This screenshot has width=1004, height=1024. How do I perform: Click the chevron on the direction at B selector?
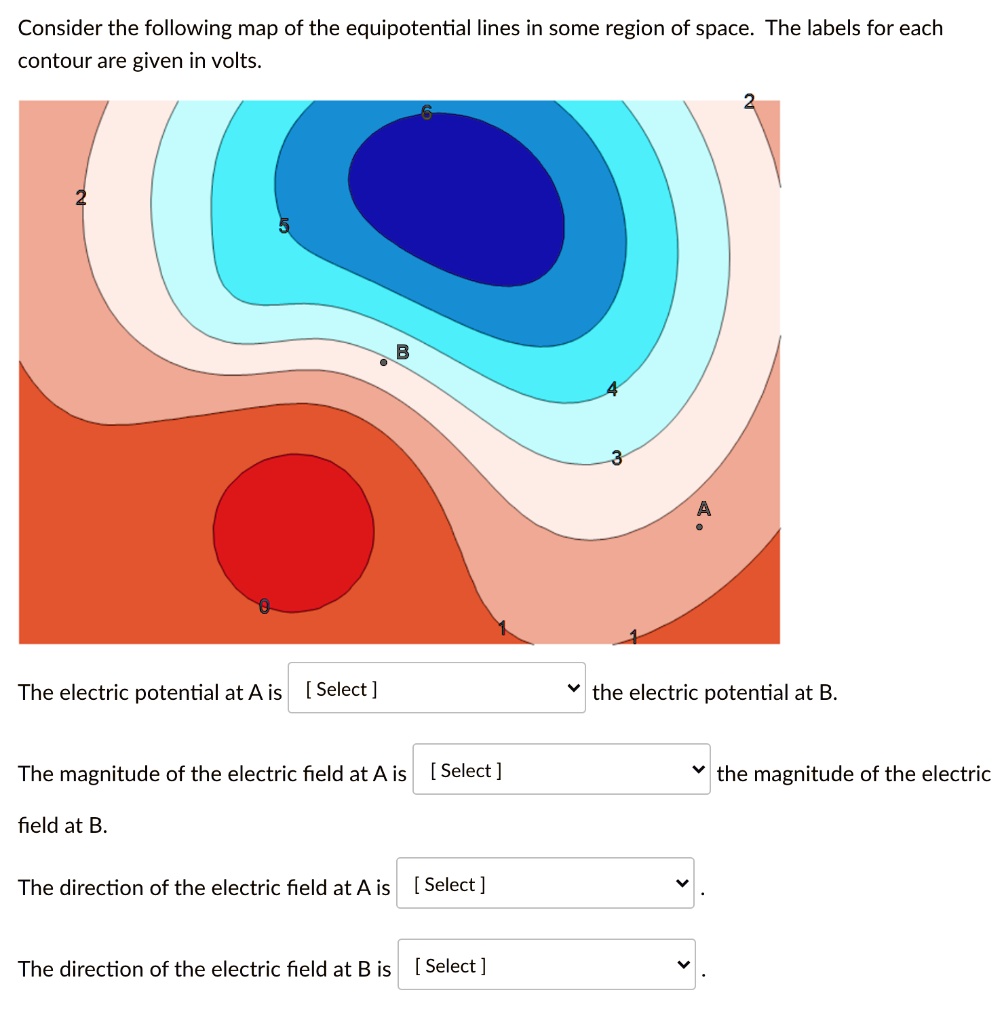[684, 964]
